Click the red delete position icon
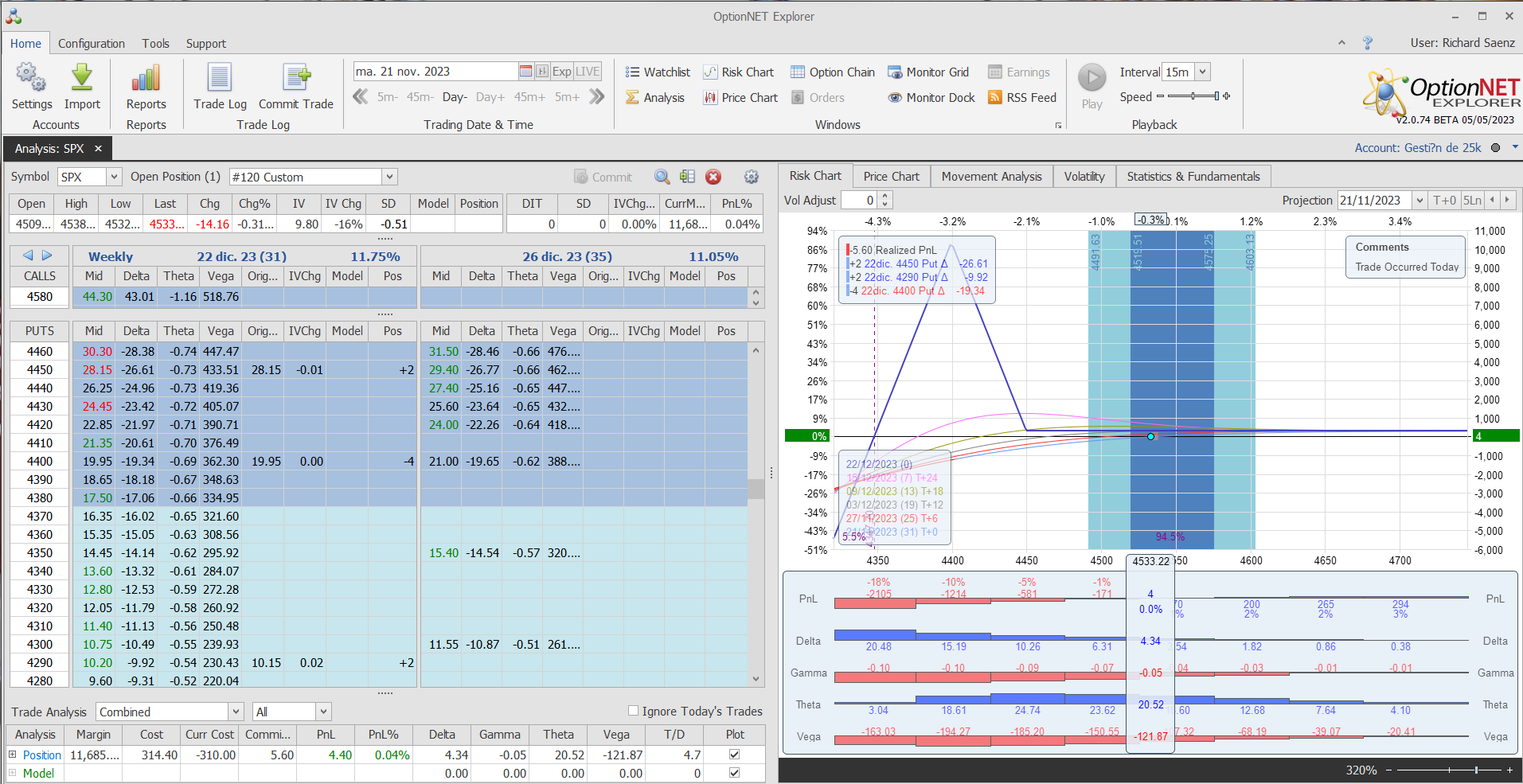Screen dimensions: 1523x784 pyautogui.click(x=713, y=177)
